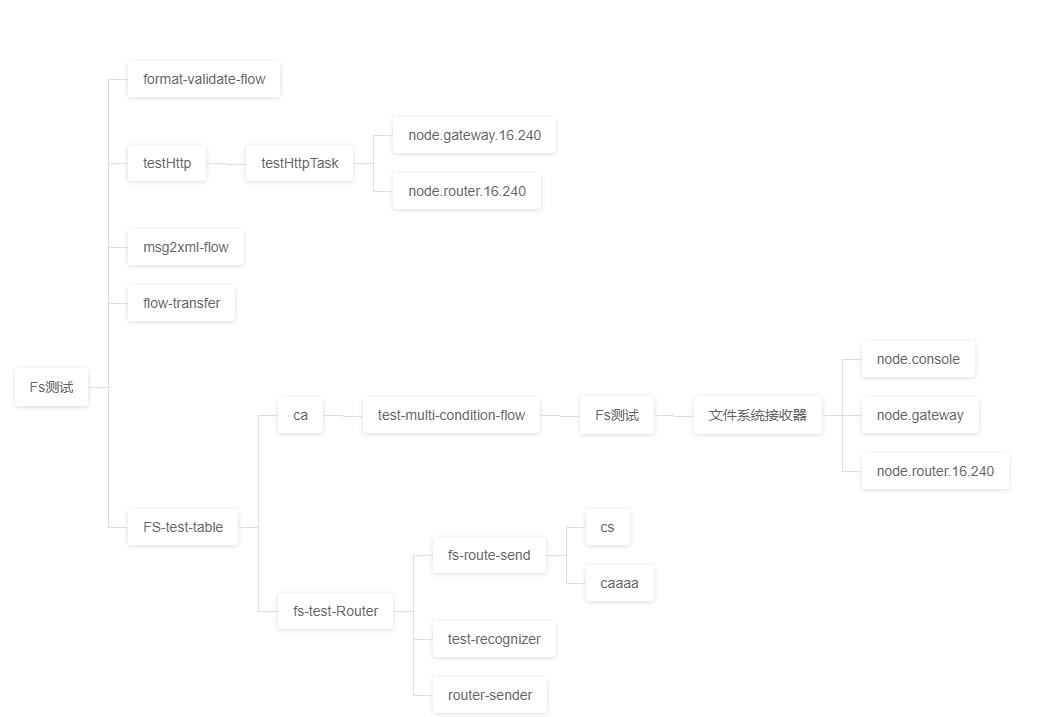1053x717 pixels.
Task: Select the node.gateway leaf
Action: [920, 416]
